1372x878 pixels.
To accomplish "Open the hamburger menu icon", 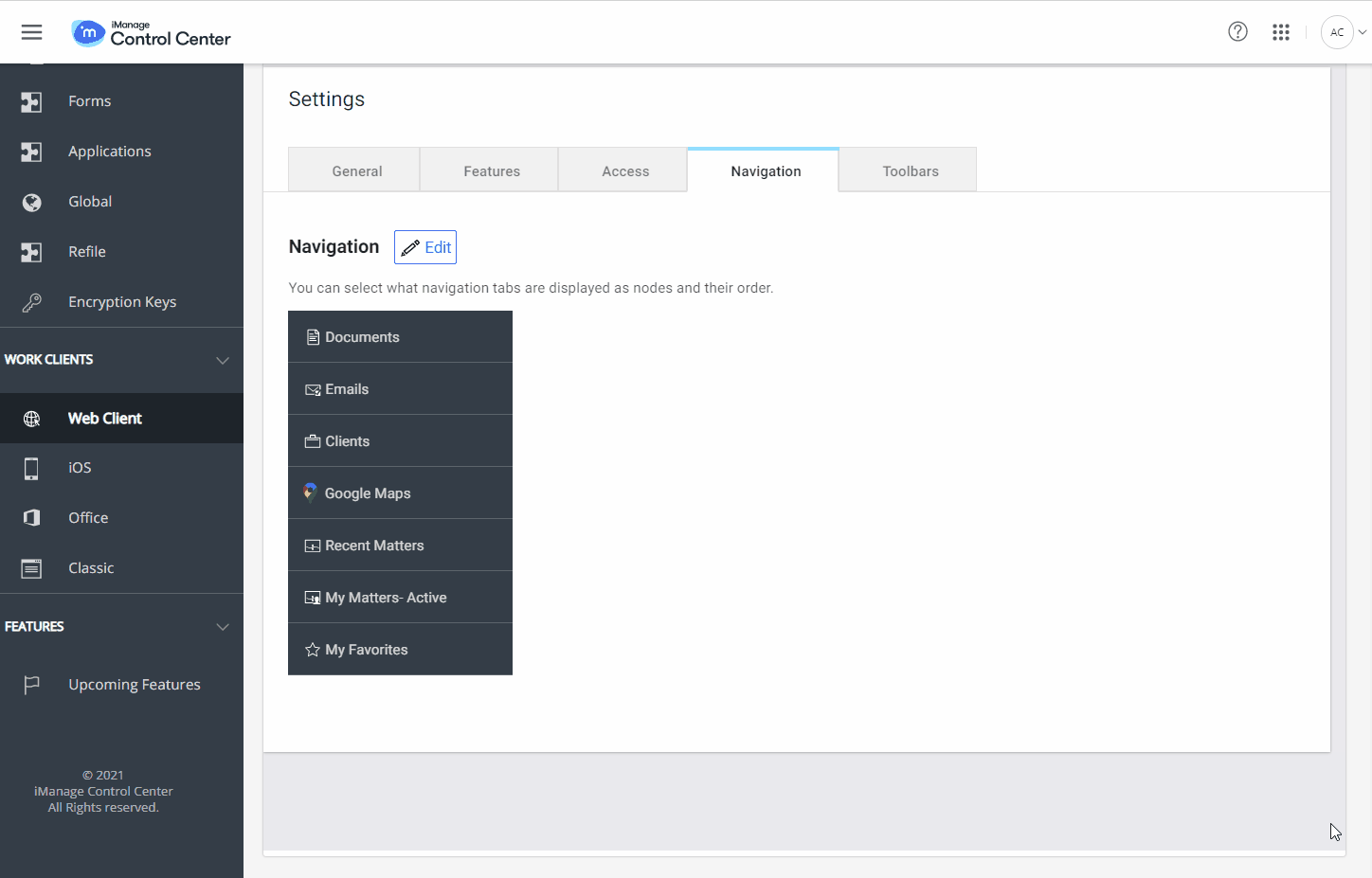I will point(31,31).
